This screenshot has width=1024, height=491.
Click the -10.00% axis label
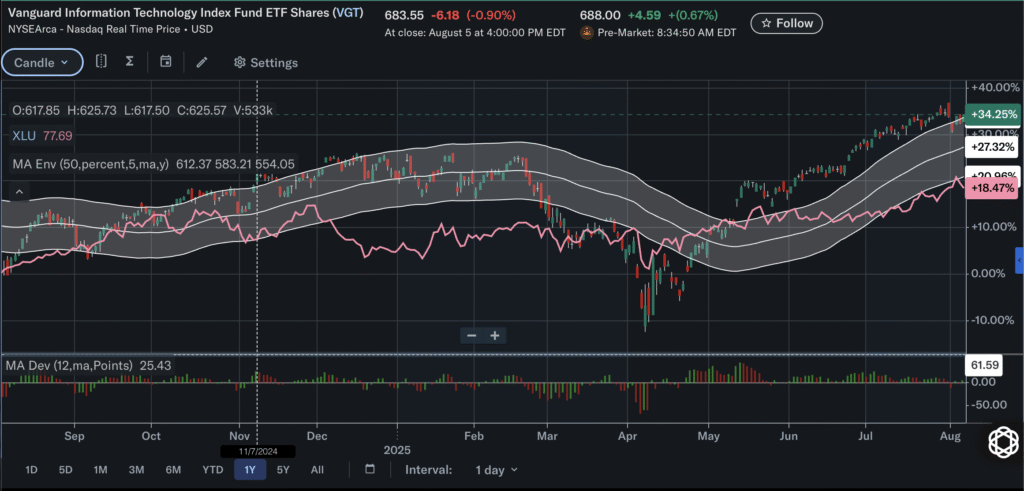click(995, 320)
